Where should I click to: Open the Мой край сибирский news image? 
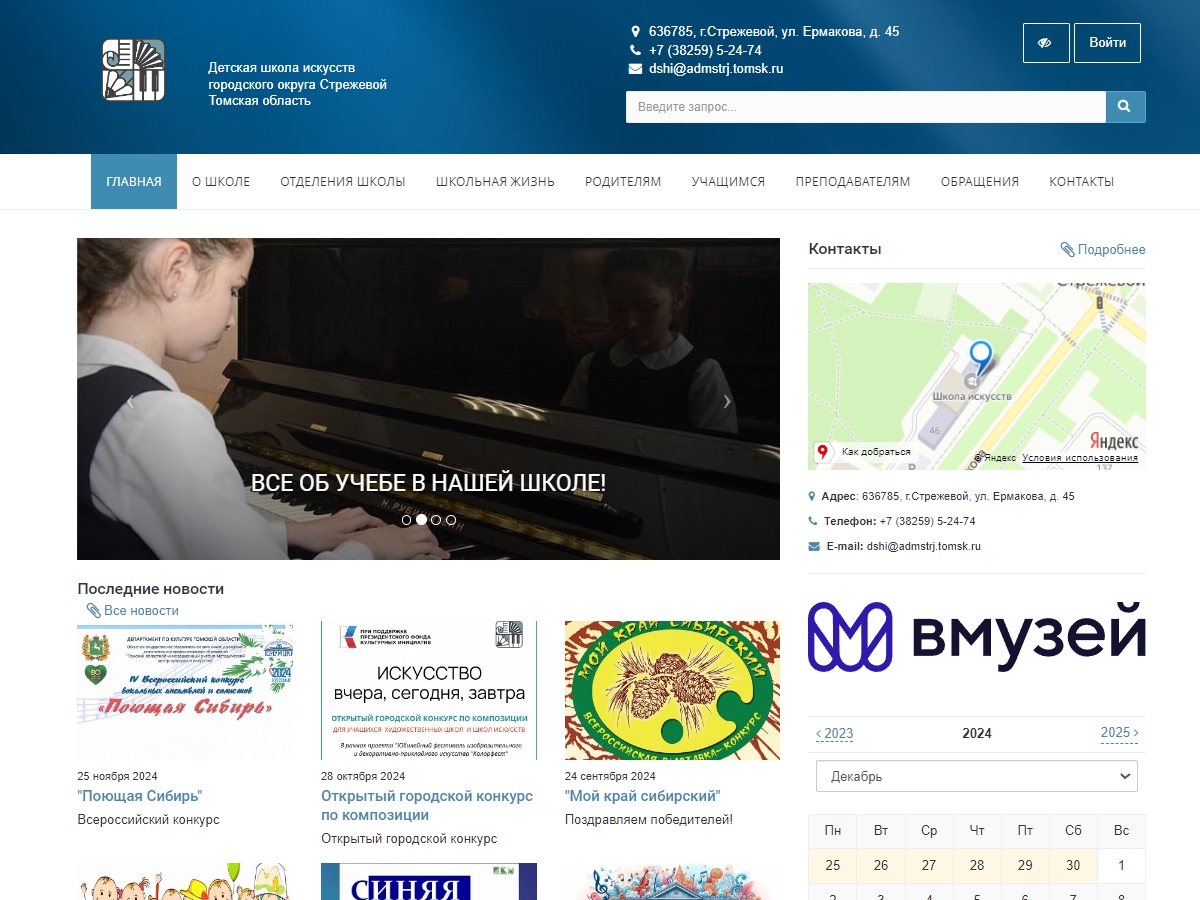click(x=672, y=691)
